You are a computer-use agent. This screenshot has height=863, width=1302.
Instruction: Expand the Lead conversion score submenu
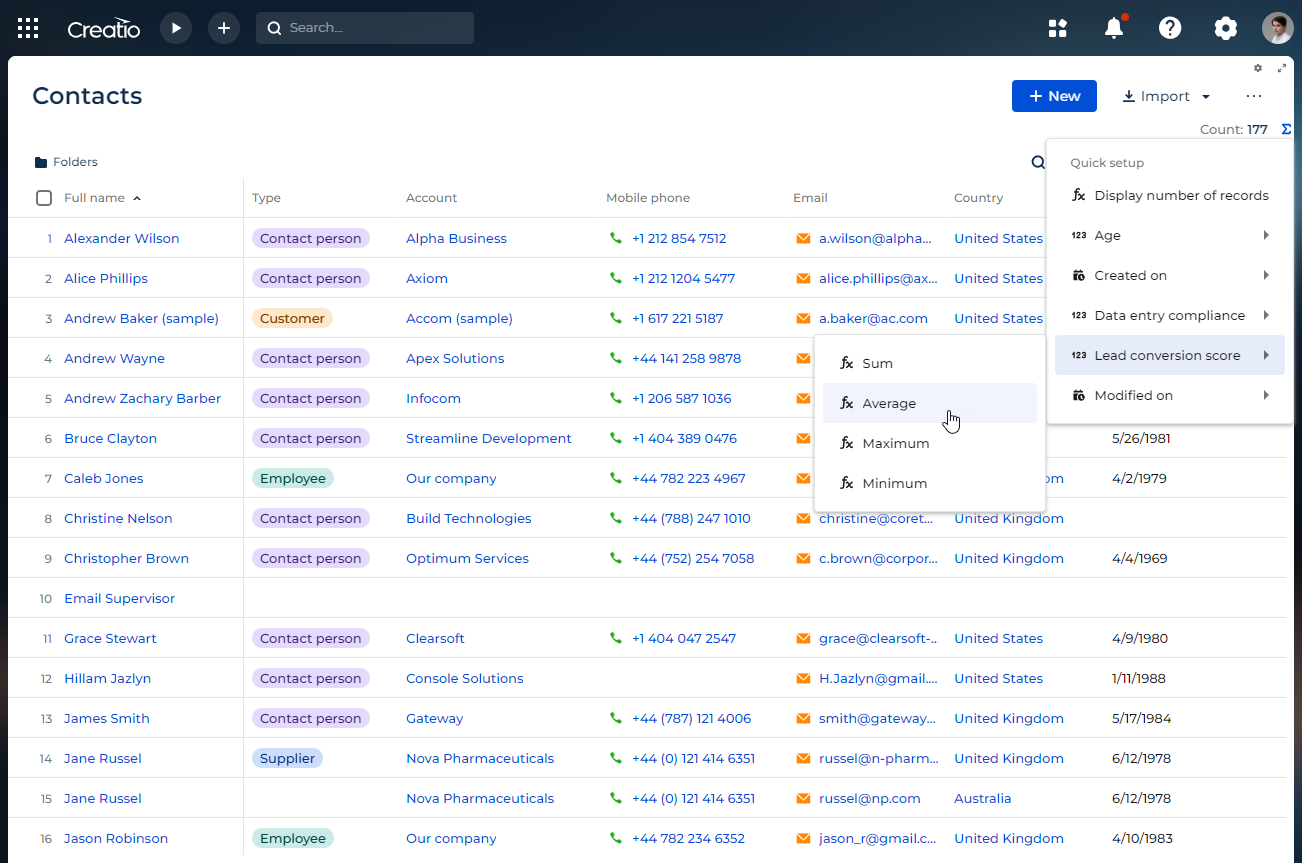pyautogui.click(x=1170, y=355)
